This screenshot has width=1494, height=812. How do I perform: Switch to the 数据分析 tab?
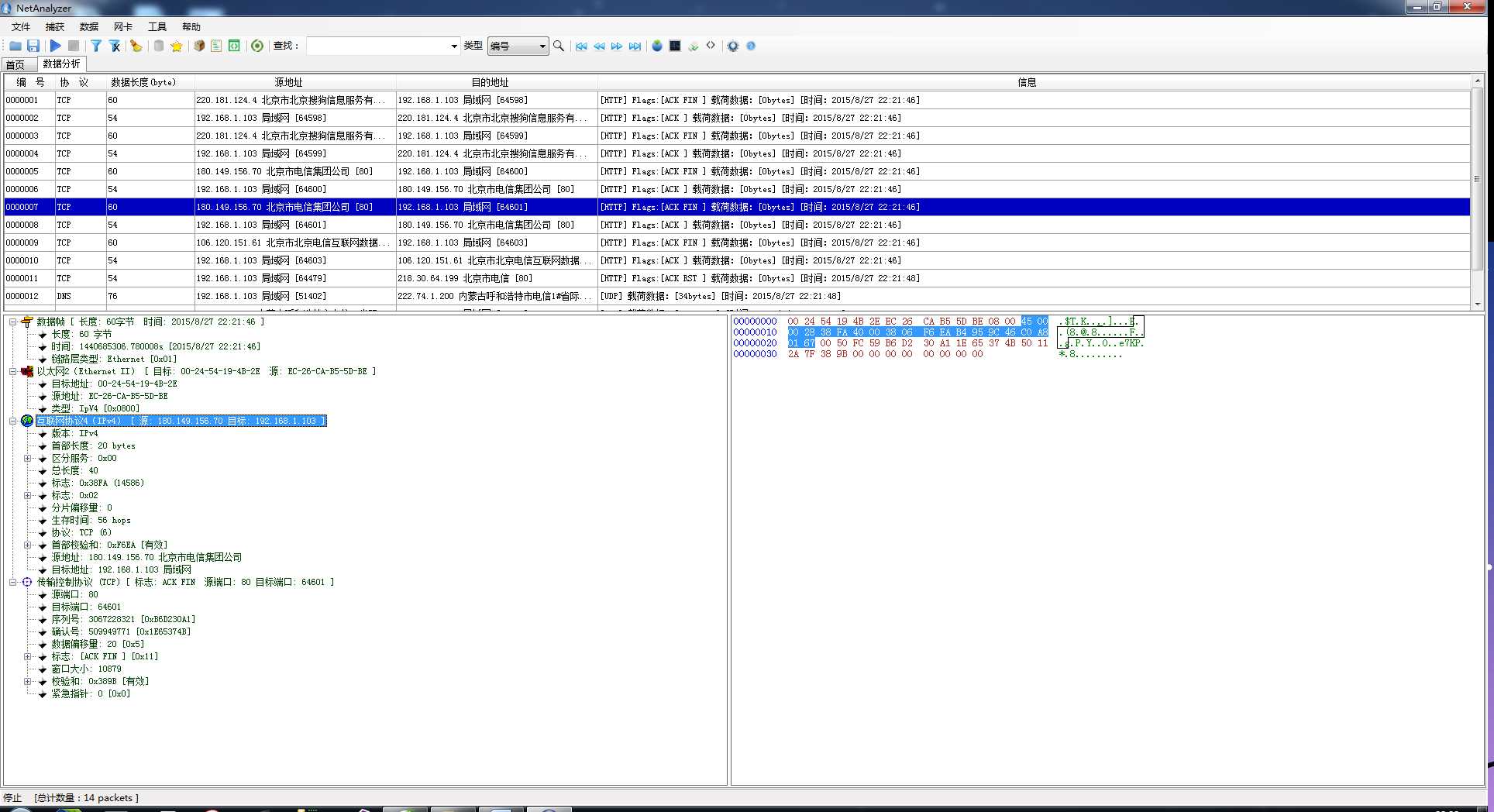[61, 64]
